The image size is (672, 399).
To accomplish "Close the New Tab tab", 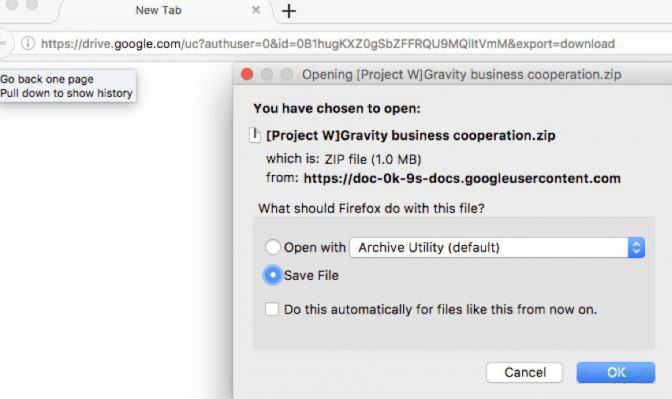I will tap(256, 10).
